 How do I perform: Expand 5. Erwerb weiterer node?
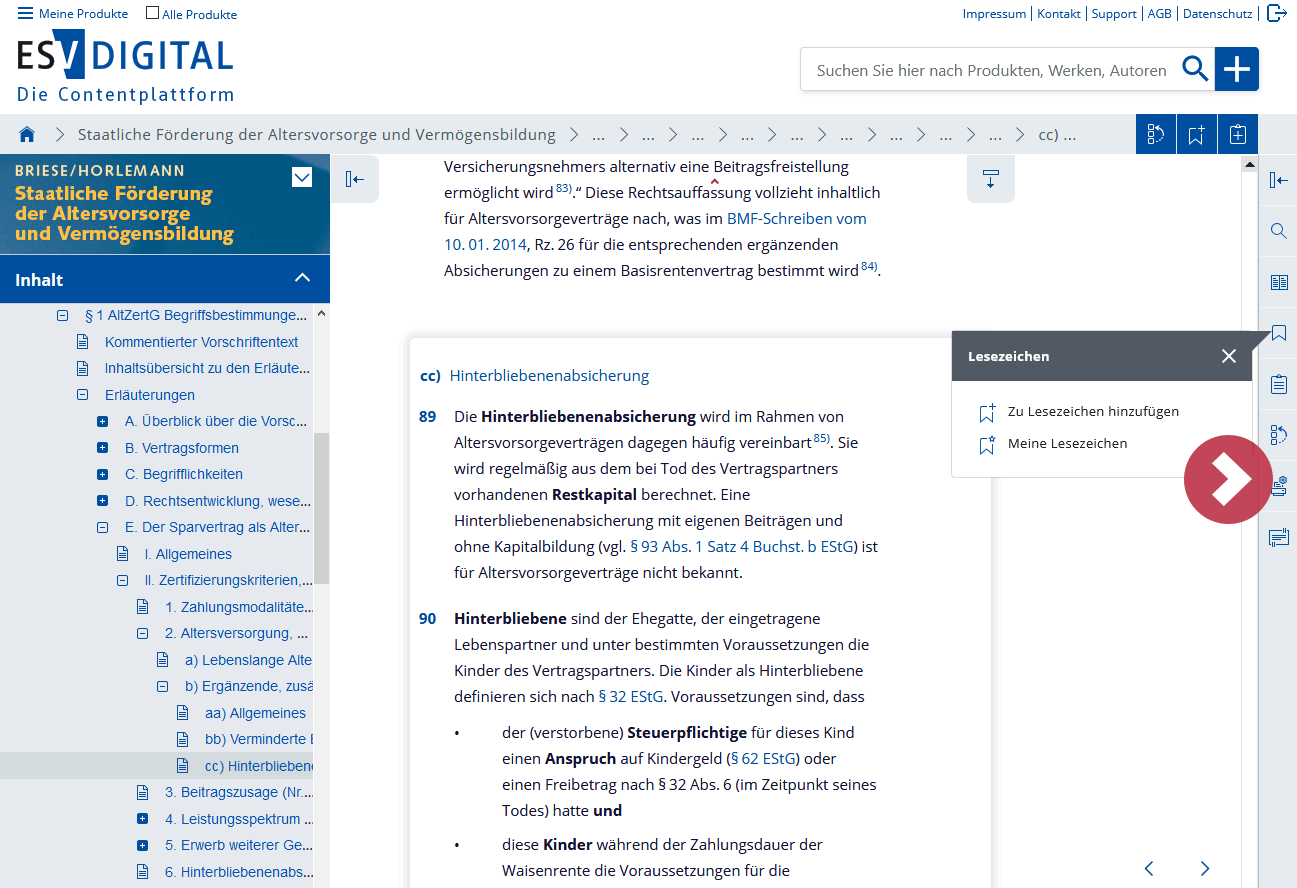(x=142, y=845)
